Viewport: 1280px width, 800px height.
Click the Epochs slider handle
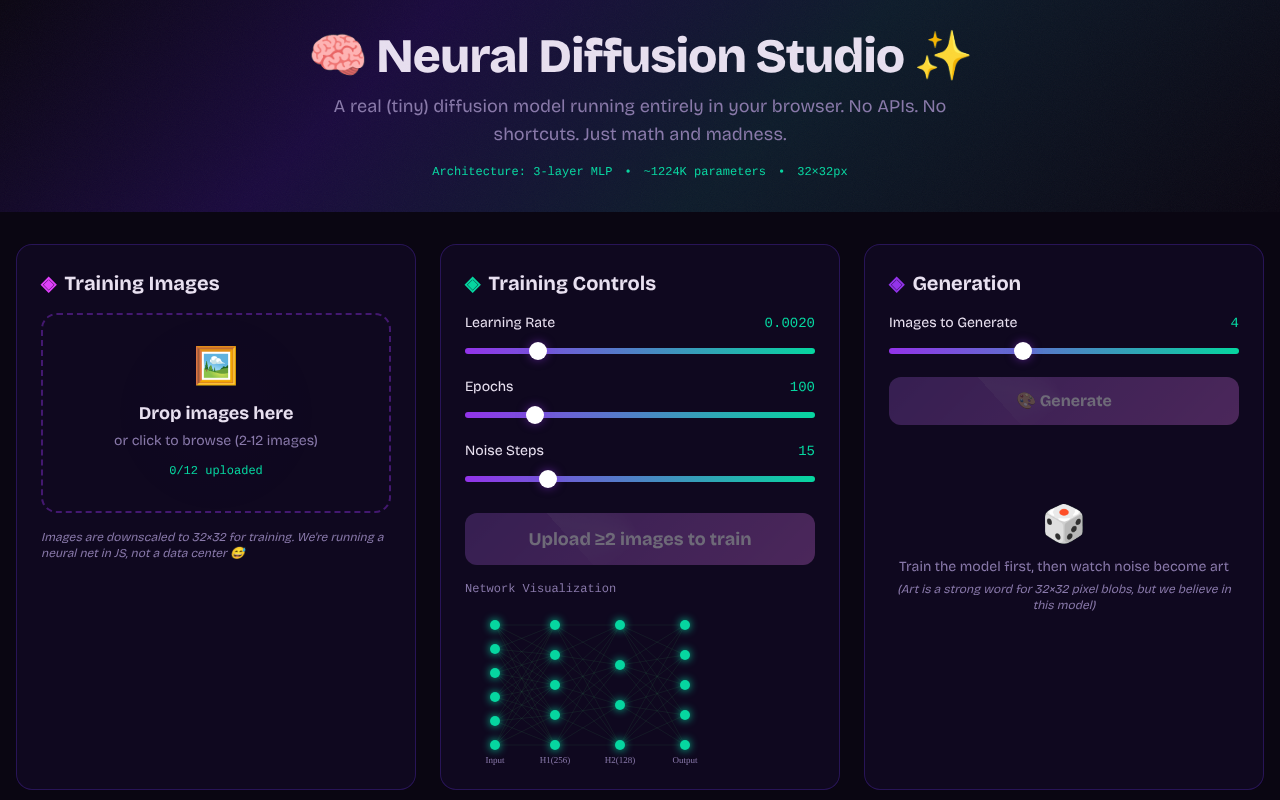(x=535, y=415)
